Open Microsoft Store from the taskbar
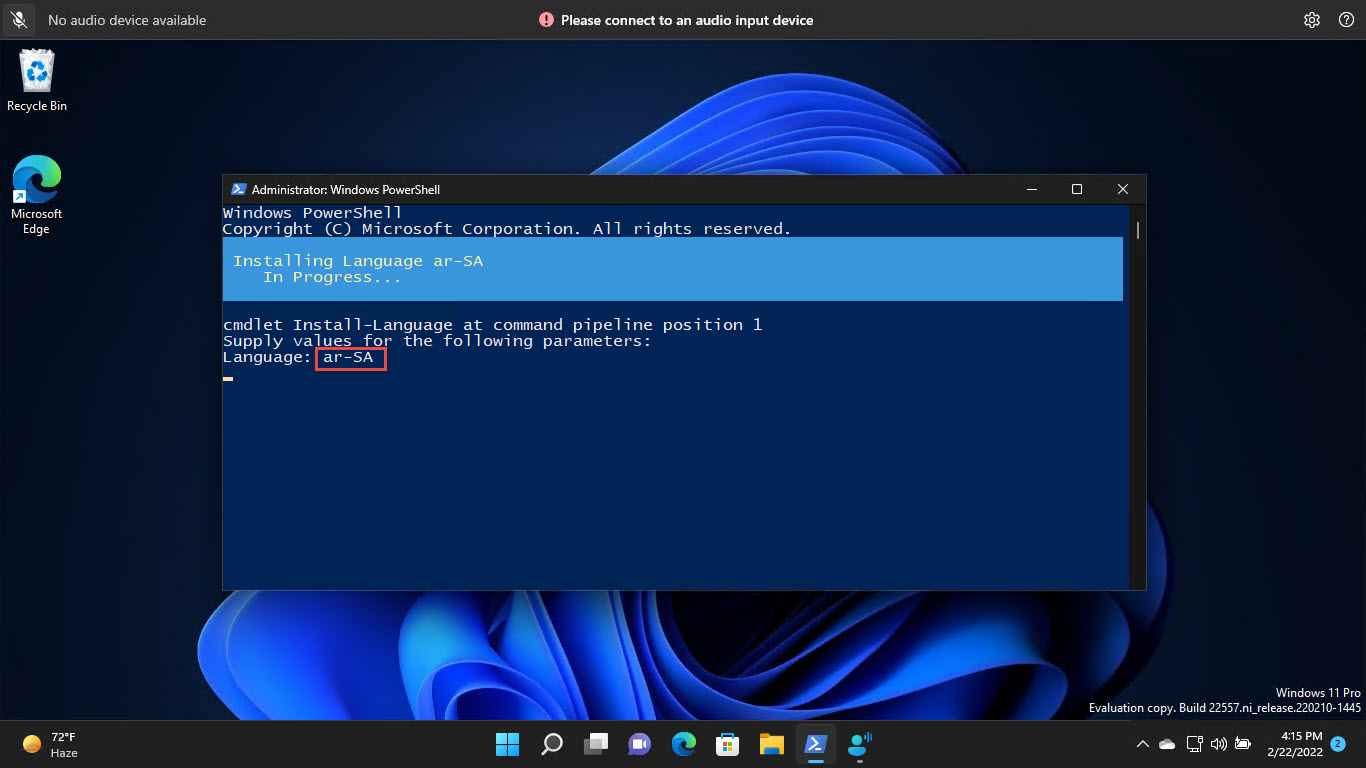1366x768 pixels. (x=727, y=744)
